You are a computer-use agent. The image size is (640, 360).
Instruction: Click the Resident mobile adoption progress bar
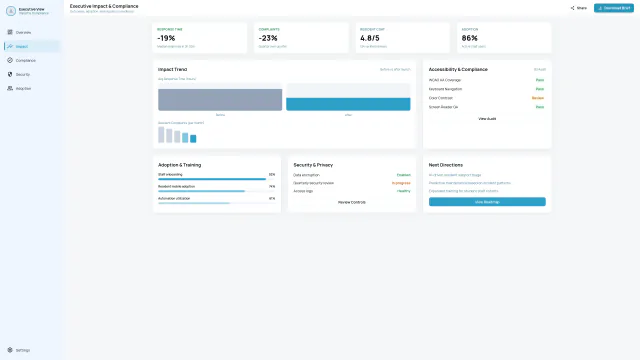216,191
